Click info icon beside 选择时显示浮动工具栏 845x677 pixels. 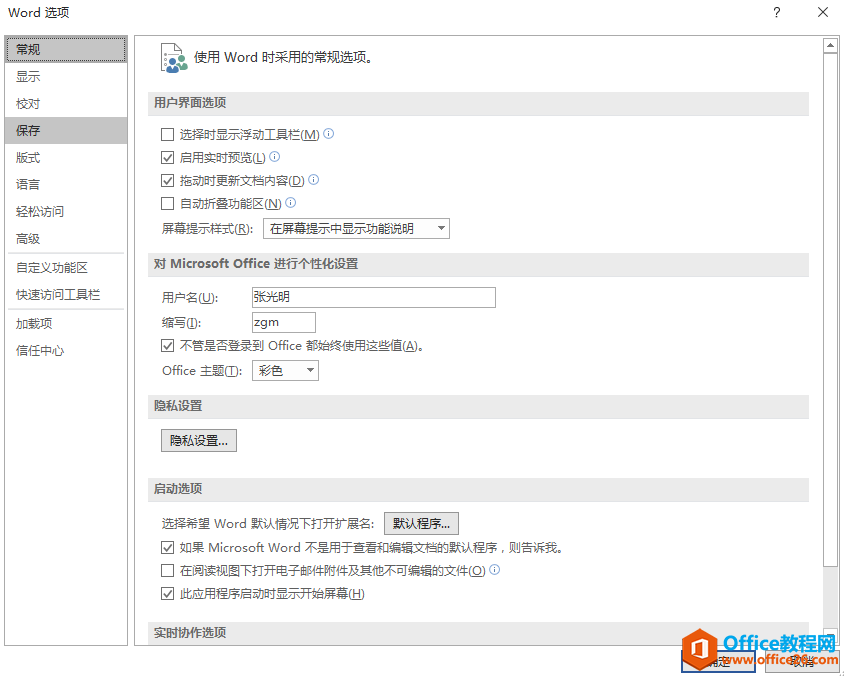pyautogui.click(x=328, y=134)
